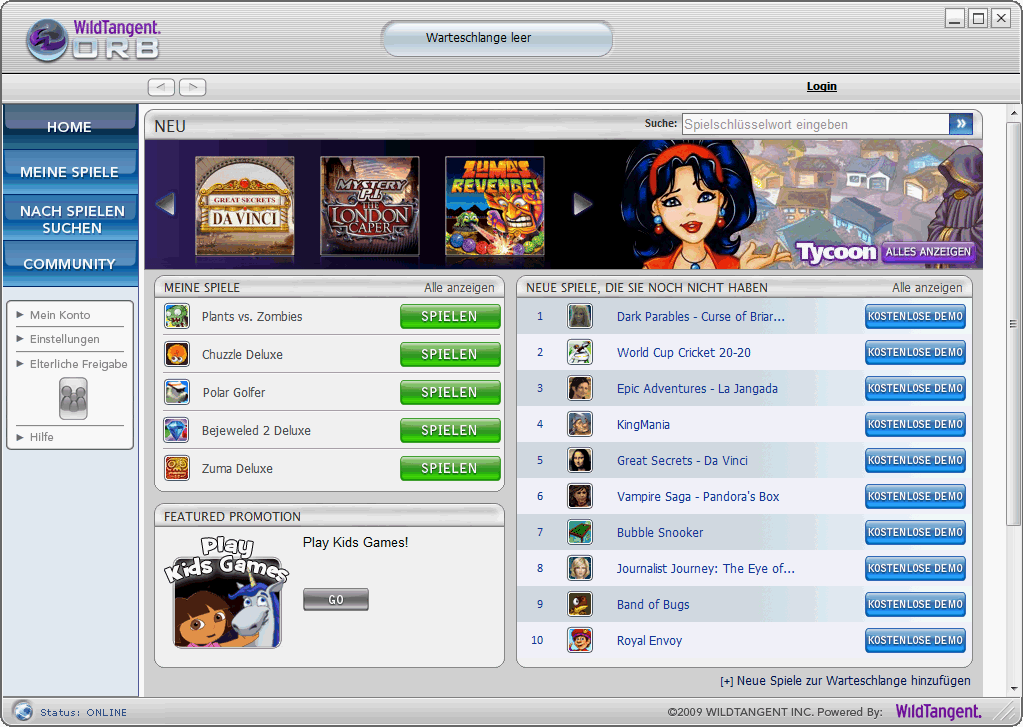Show previous games in the NEU carousel

click(166, 204)
